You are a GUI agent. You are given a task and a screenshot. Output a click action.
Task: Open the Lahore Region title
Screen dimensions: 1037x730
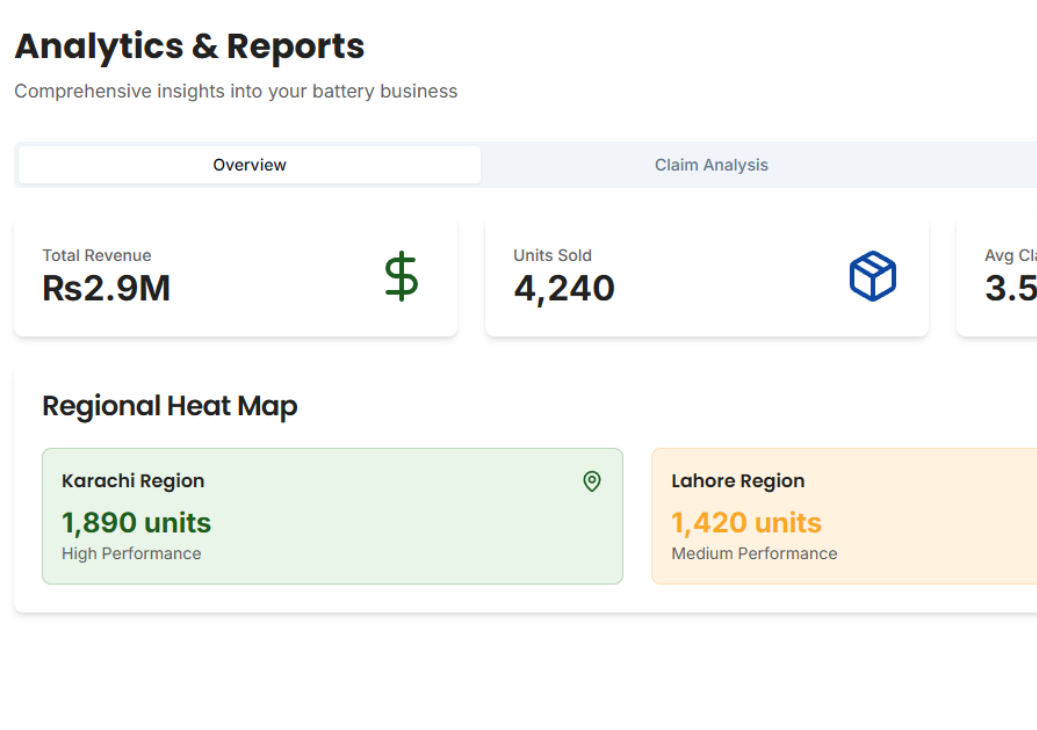pos(737,481)
